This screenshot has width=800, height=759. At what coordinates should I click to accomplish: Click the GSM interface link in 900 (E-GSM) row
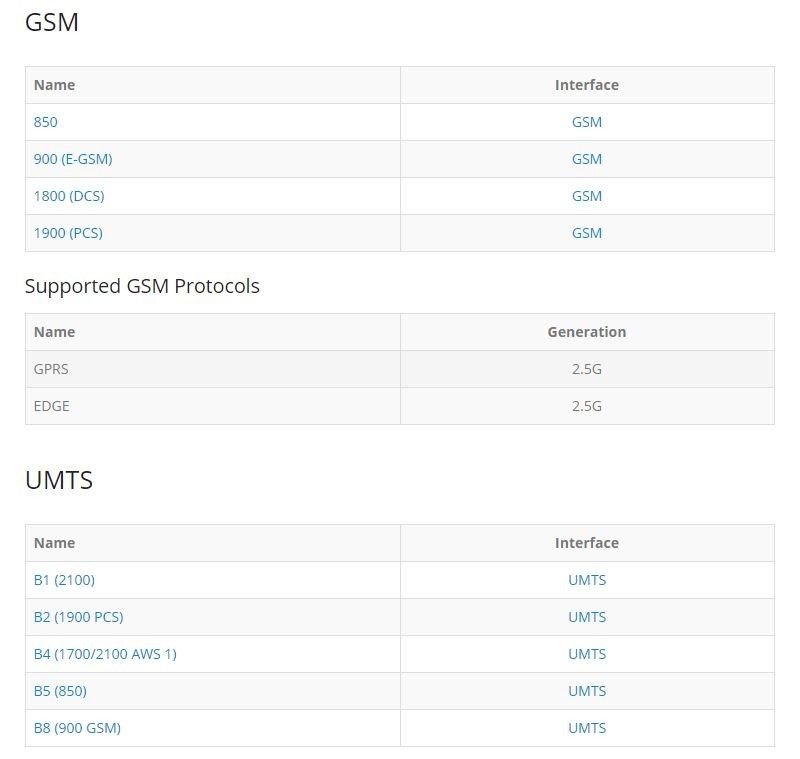[x=587, y=159]
